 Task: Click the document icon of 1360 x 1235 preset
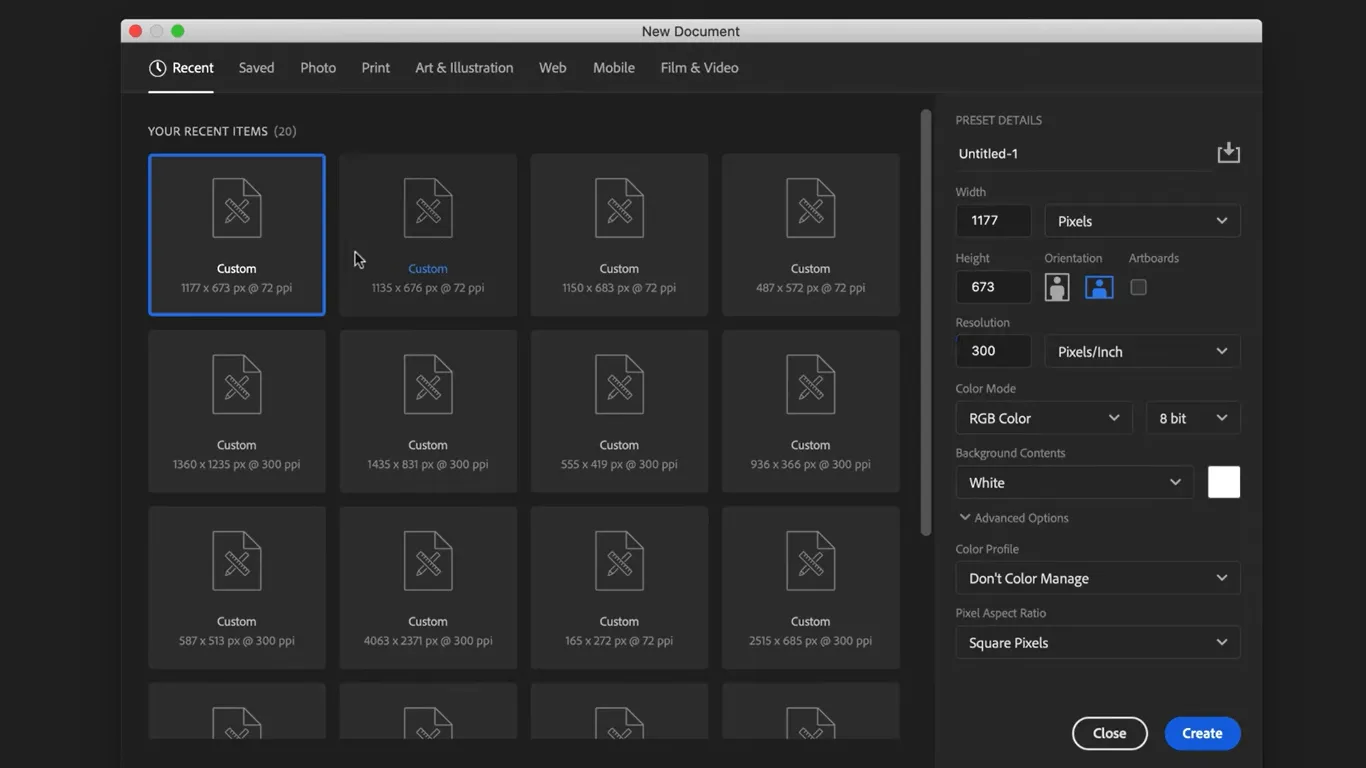coord(237,384)
